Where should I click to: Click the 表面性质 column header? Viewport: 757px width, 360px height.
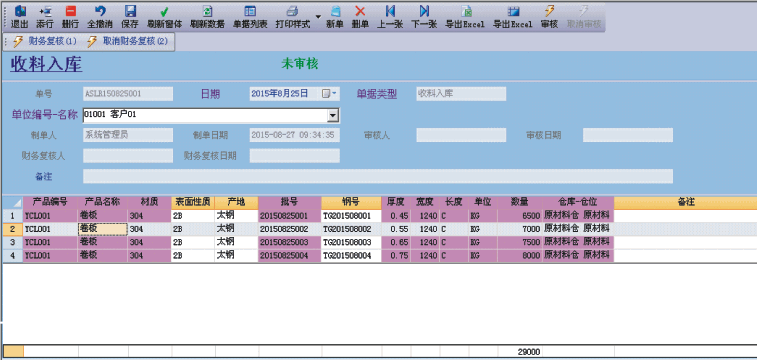pyautogui.click(x=193, y=202)
